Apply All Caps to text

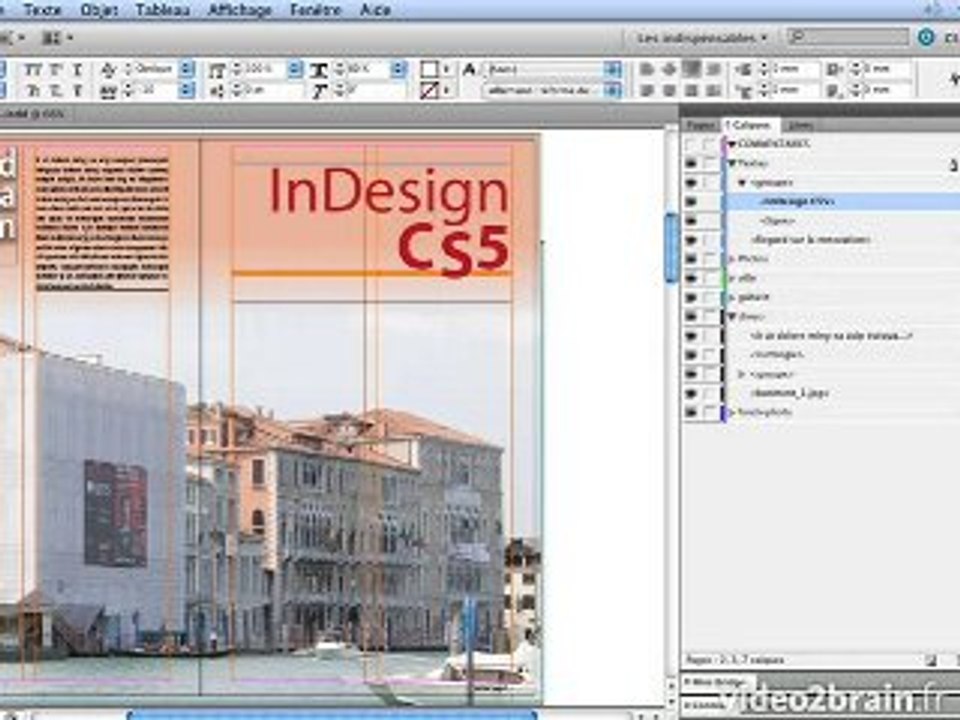(x=32, y=70)
